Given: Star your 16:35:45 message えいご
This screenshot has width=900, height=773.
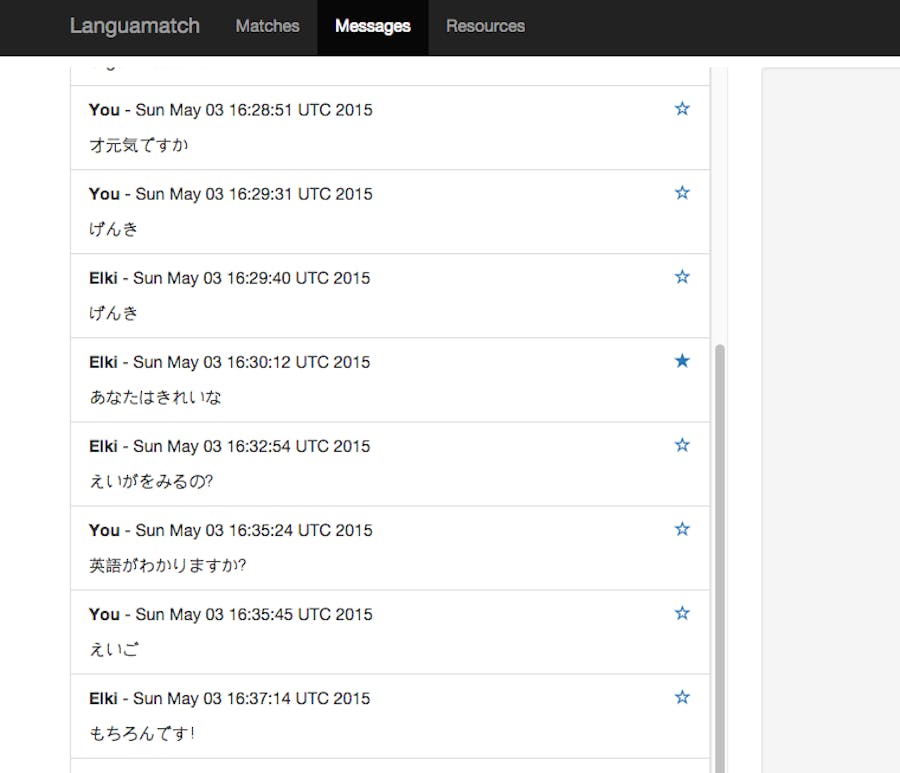Looking at the screenshot, I should [x=682, y=613].
